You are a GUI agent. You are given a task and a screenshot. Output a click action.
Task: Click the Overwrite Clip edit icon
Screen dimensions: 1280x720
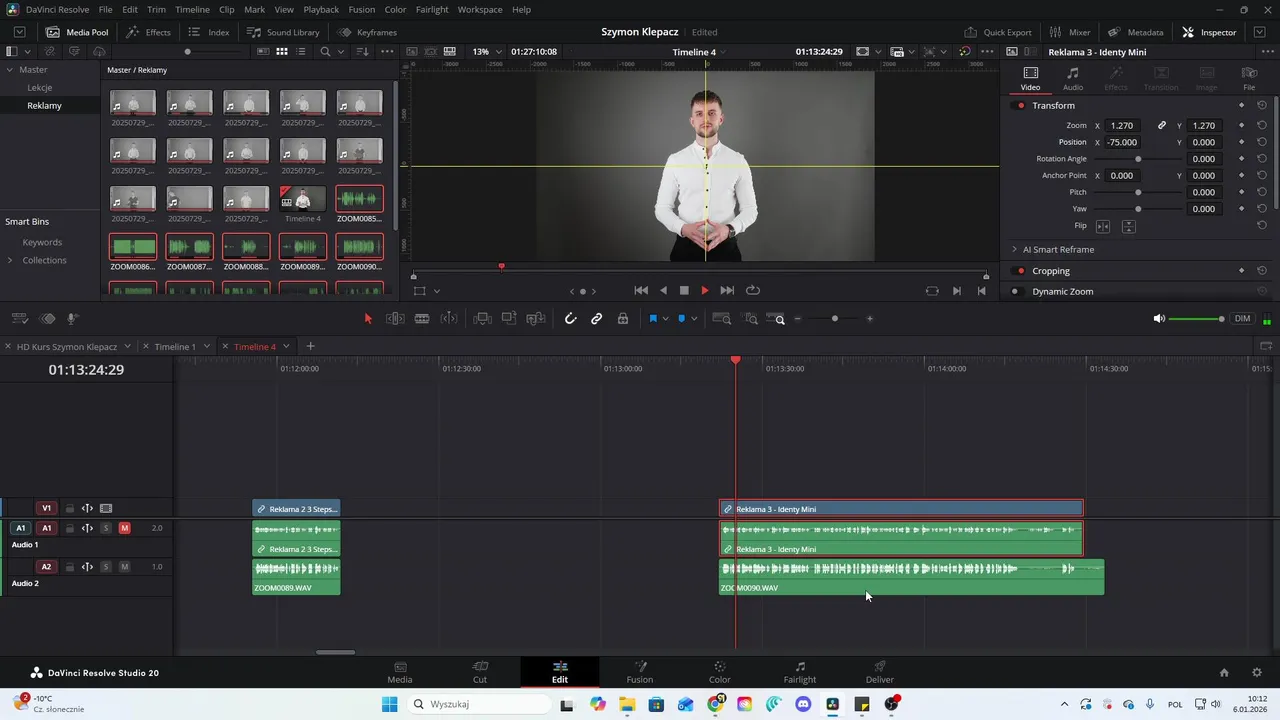coord(509,319)
